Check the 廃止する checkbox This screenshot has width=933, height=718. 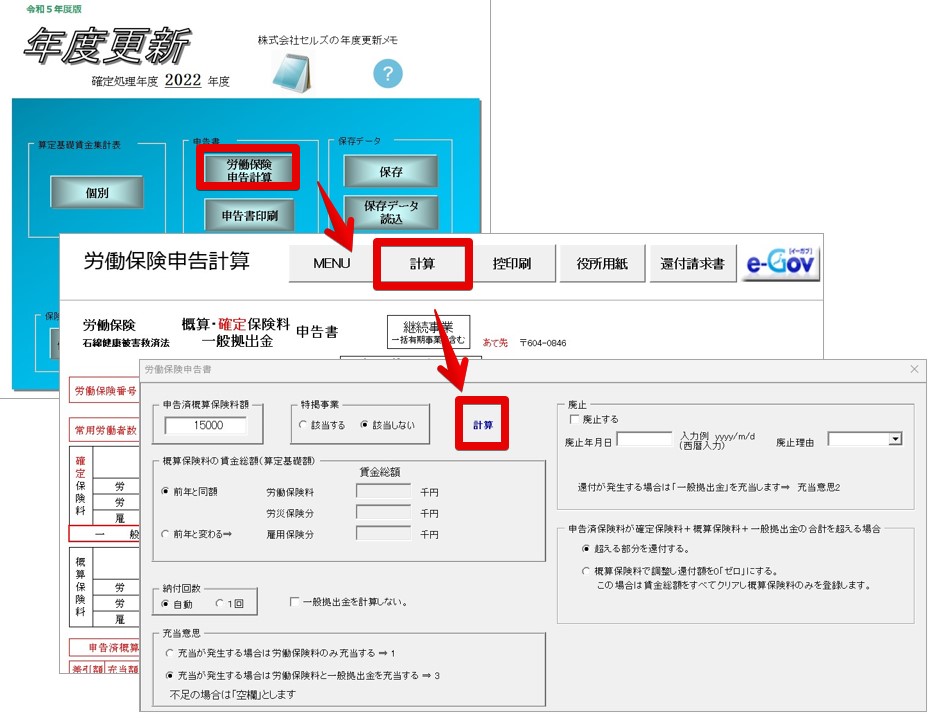pos(594,419)
